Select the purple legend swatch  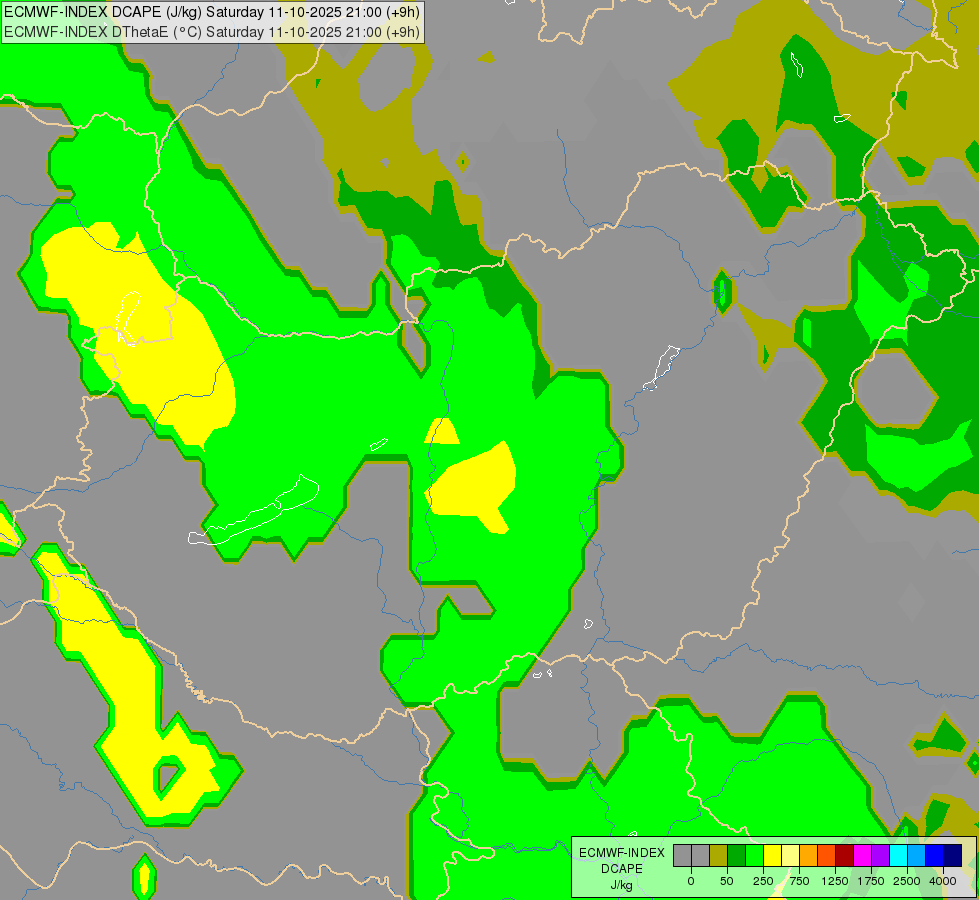[x=881, y=855]
